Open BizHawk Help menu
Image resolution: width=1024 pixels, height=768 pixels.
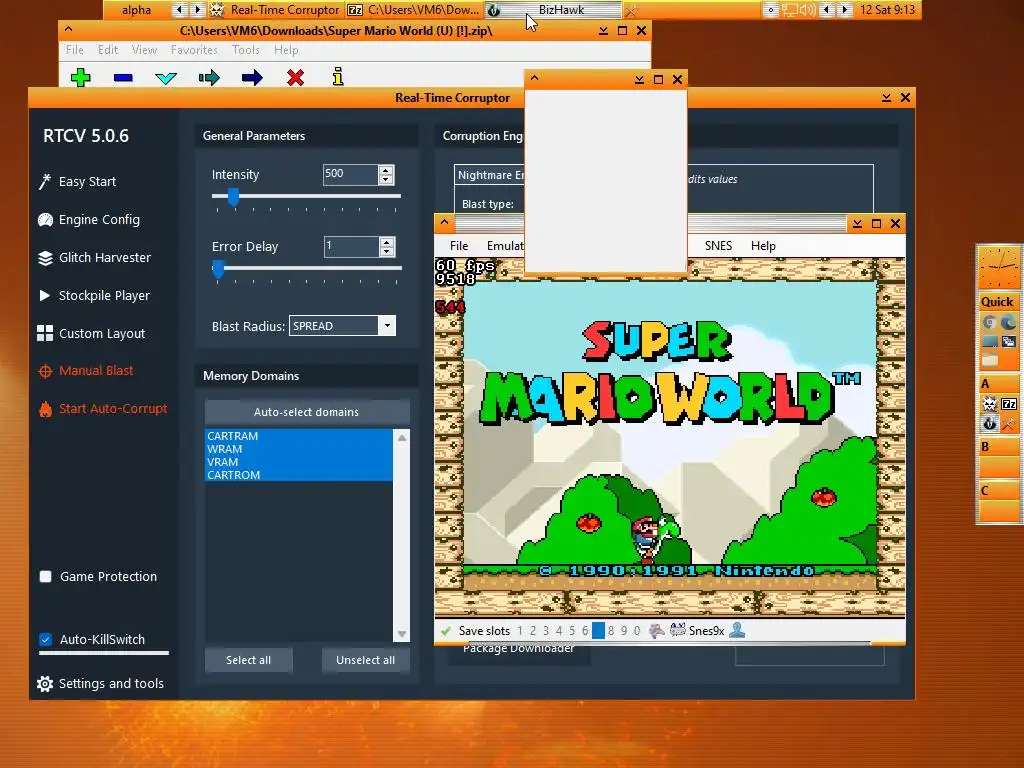pos(763,246)
